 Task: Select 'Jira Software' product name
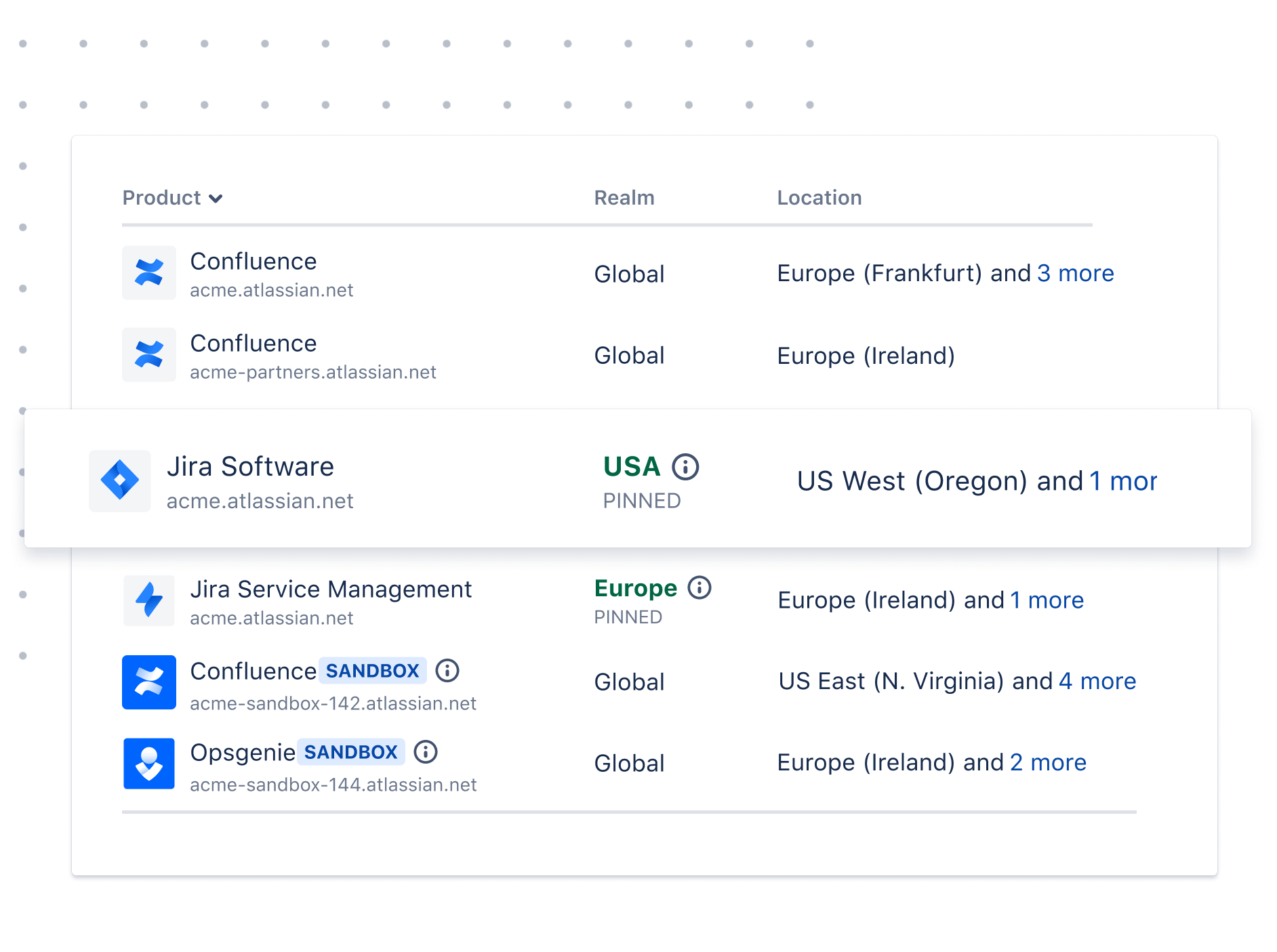250,467
